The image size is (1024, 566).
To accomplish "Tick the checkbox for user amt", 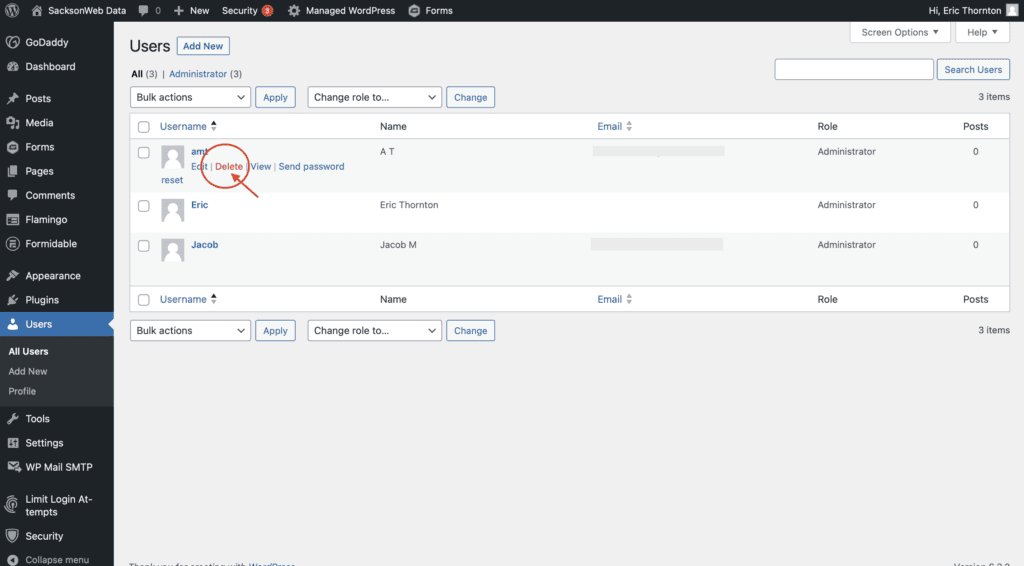I will (x=144, y=152).
